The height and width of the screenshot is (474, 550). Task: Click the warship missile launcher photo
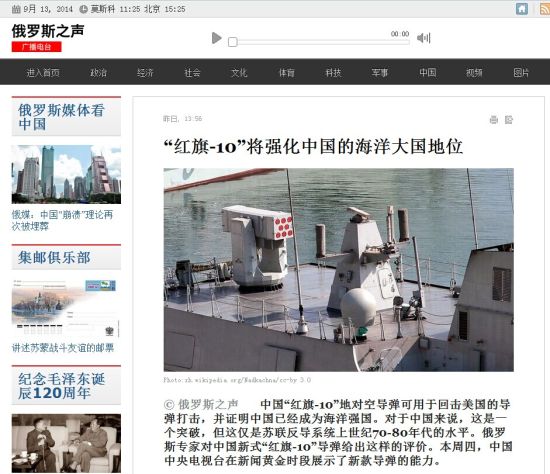(338, 270)
